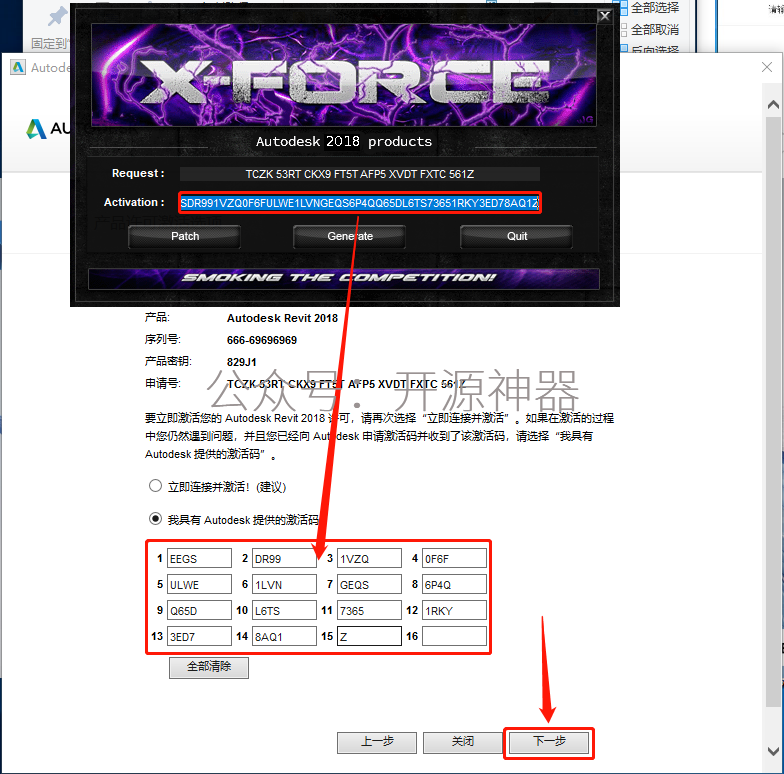Select 立即连接并激活 radio option

pos(156,486)
